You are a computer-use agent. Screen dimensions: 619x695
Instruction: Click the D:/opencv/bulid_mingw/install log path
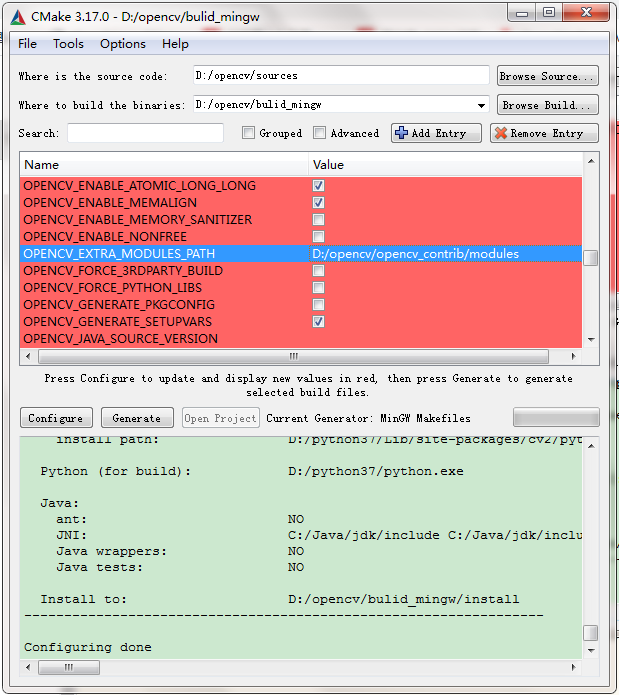[403, 599]
